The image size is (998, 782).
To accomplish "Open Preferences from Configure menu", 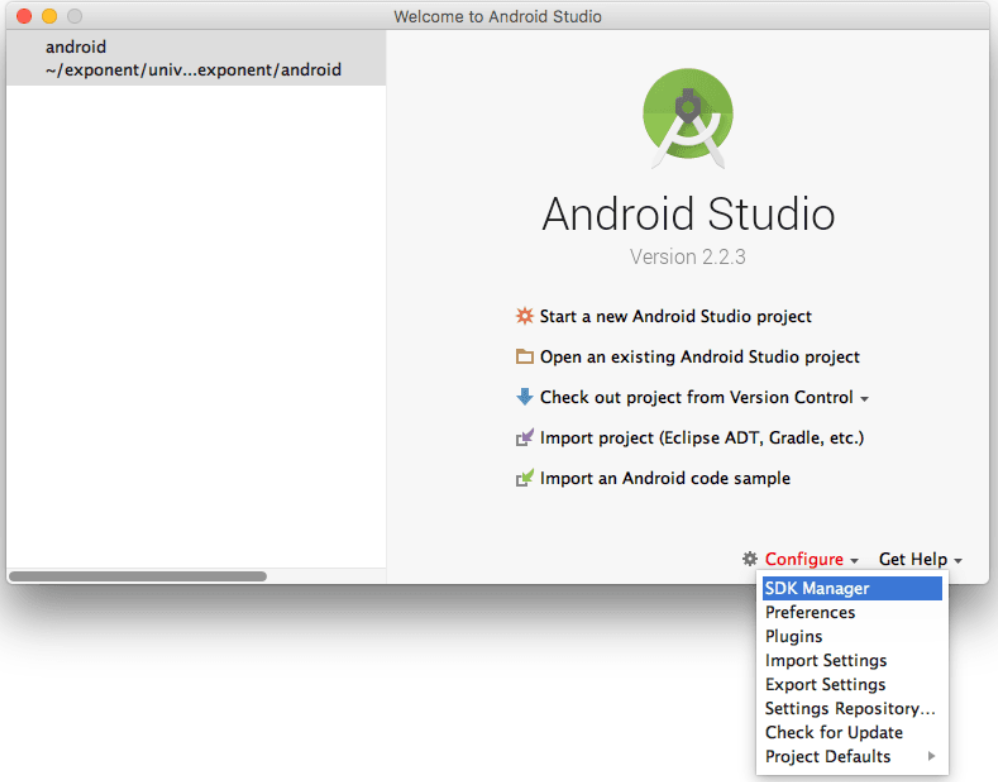I will tap(852, 612).
